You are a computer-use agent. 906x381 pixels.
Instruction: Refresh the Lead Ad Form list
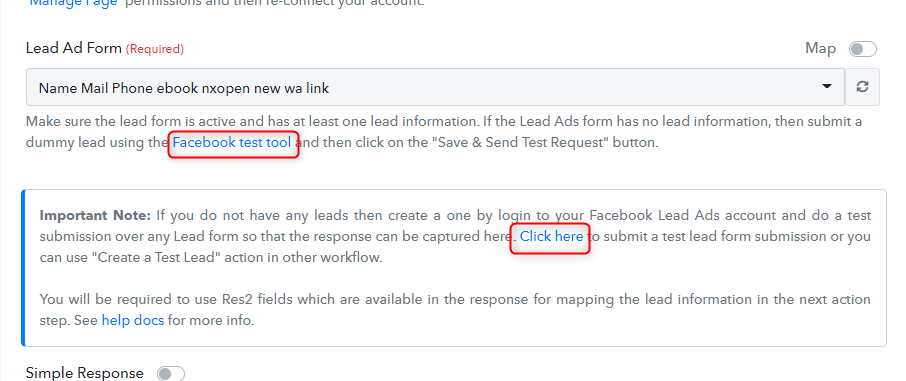(862, 87)
